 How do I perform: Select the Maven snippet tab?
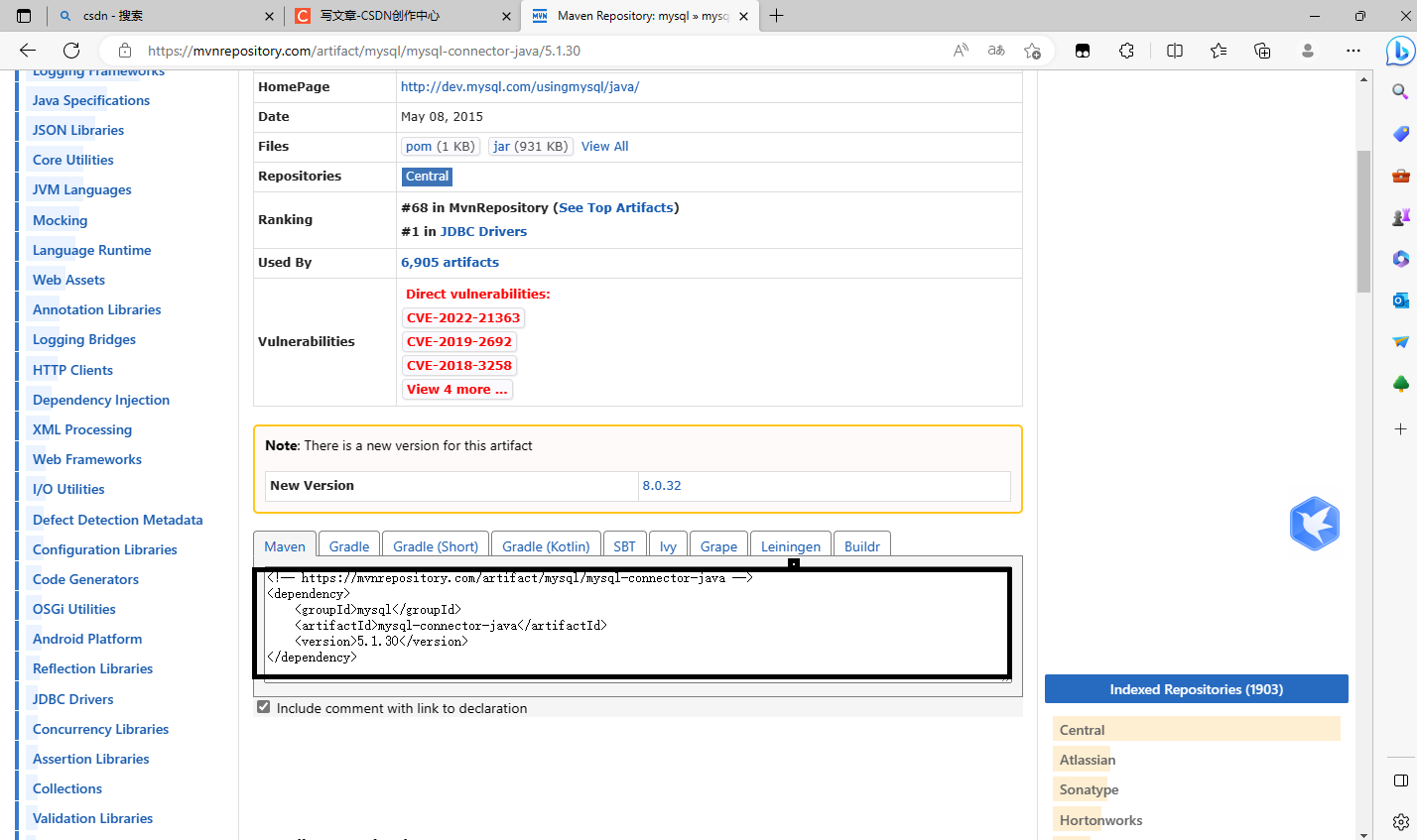[x=285, y=545]
